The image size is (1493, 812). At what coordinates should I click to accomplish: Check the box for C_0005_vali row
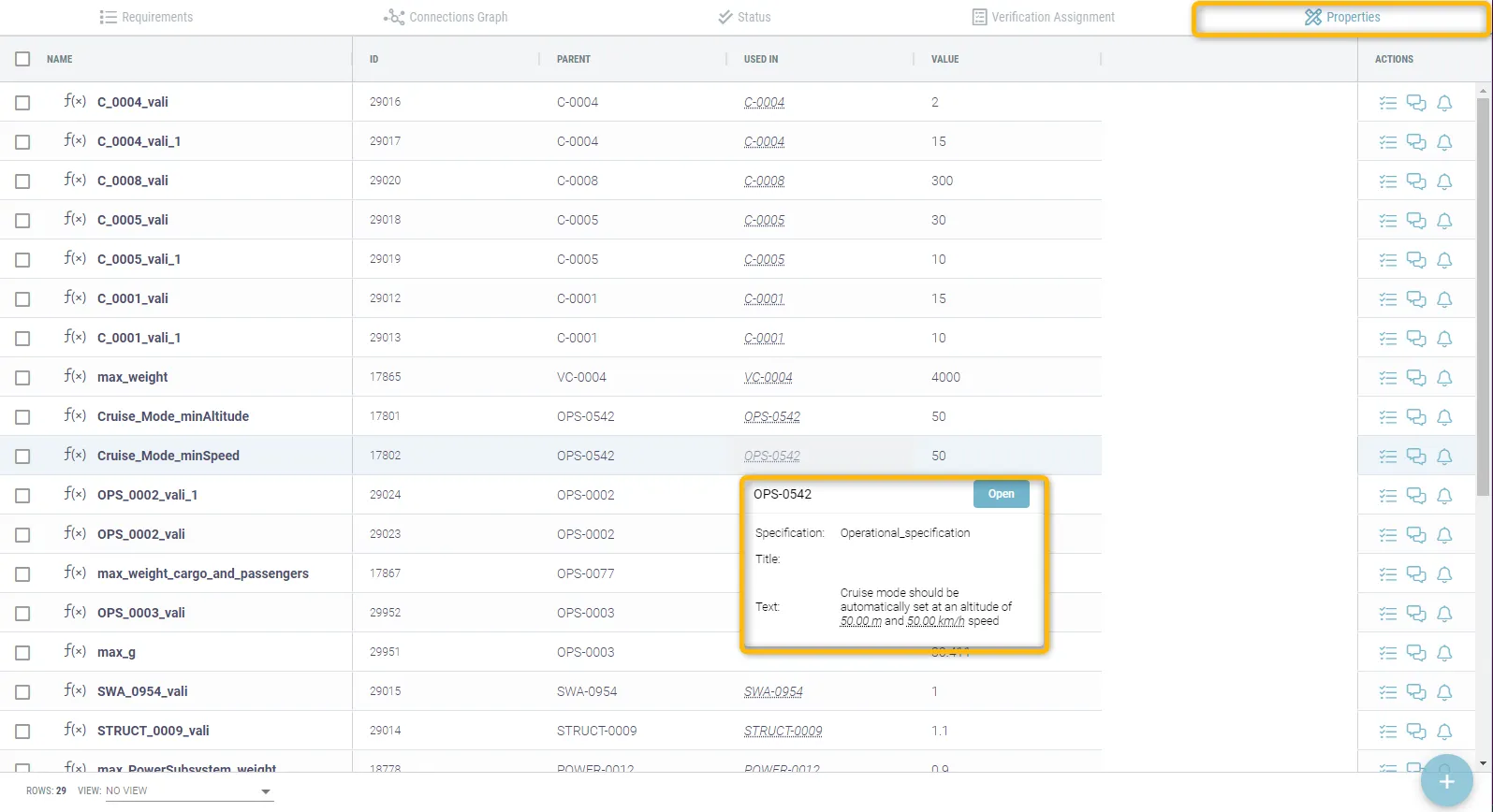click(22, 221)
